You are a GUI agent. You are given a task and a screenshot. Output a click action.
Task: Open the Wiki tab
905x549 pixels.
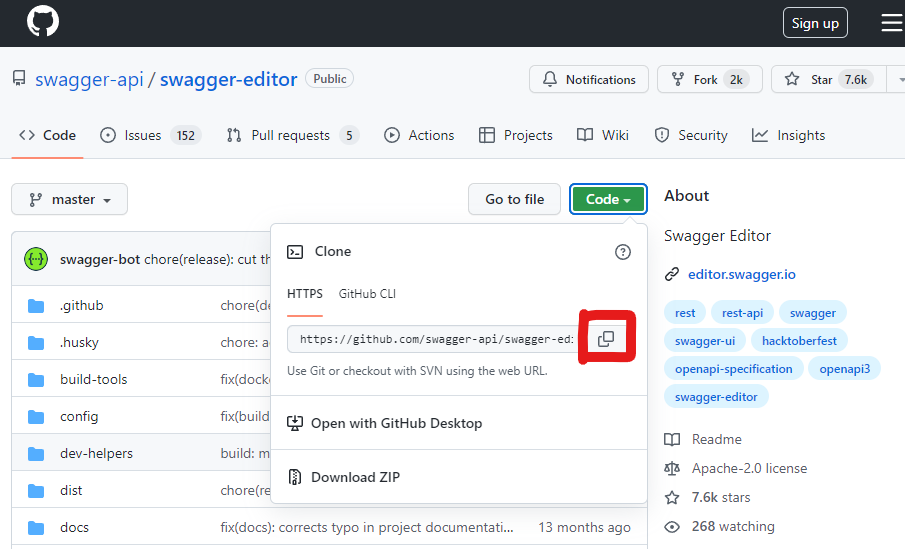click(x=603, y=135)
